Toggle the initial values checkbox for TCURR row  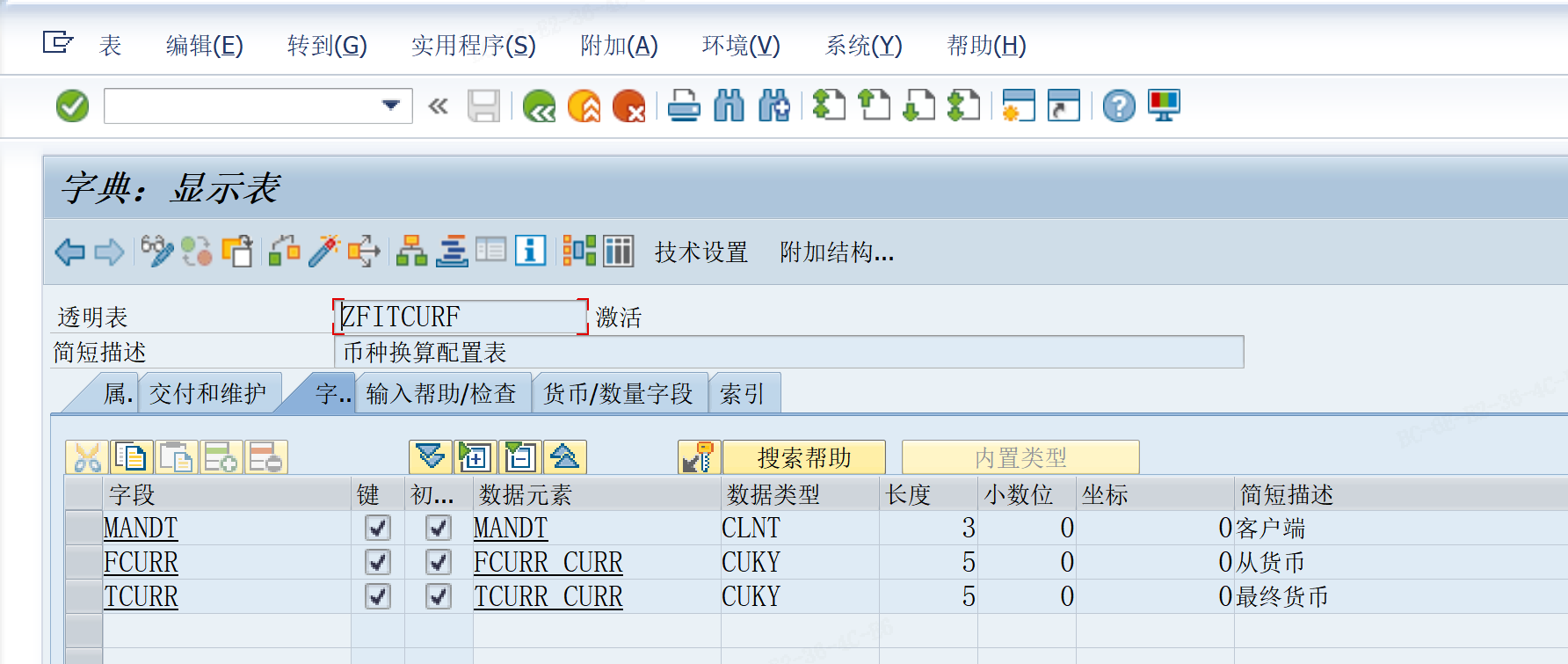click(x=439, y=596)
